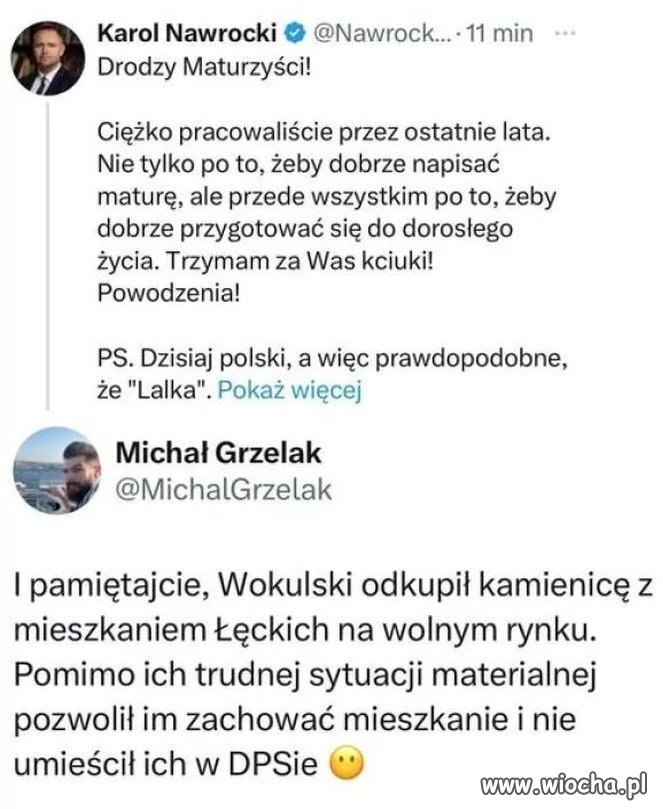Expand the tweet with Pokaż więcej
663x809 pixels.
click(289, 390)
